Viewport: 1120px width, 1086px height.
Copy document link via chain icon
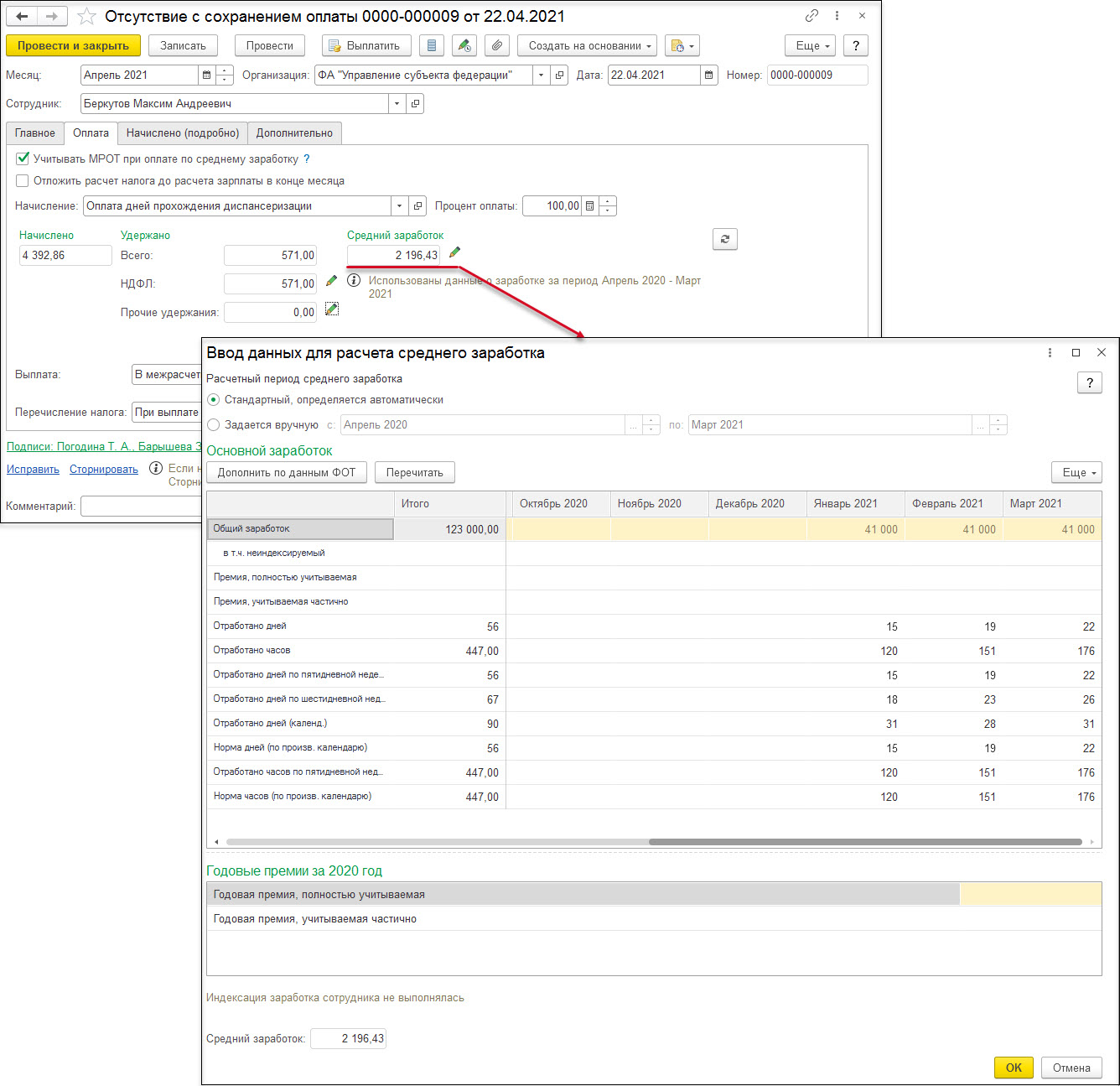pyautogui.click(x=811, y=16)
